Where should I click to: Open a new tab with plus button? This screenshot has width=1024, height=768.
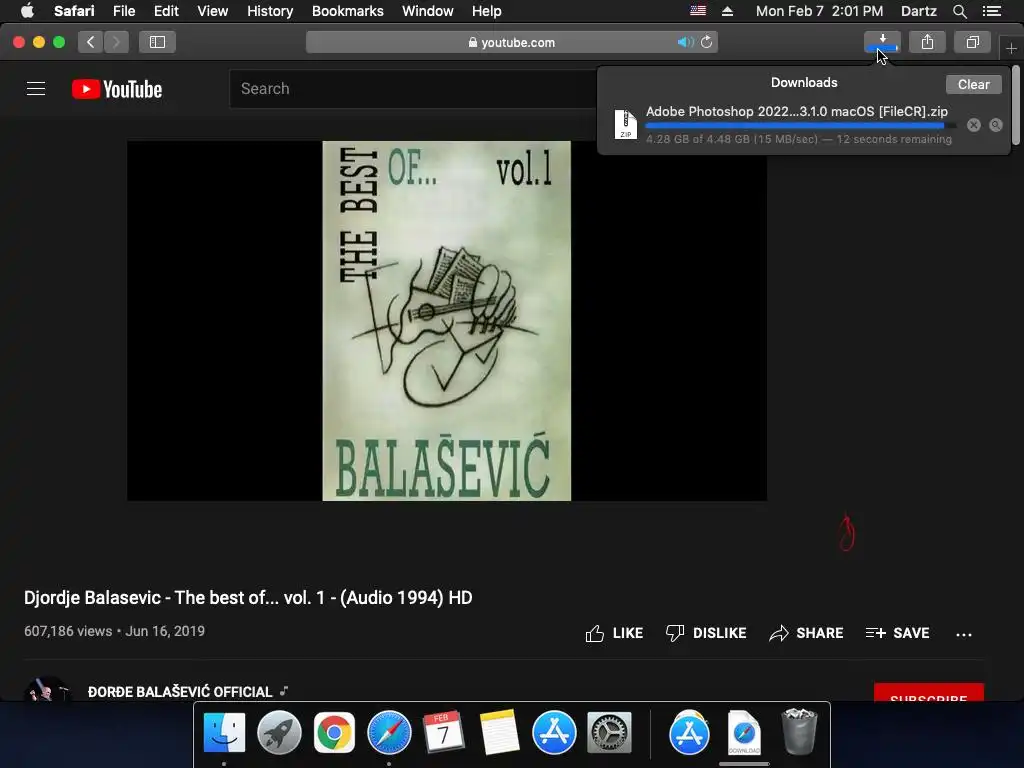coord(1011,48)
